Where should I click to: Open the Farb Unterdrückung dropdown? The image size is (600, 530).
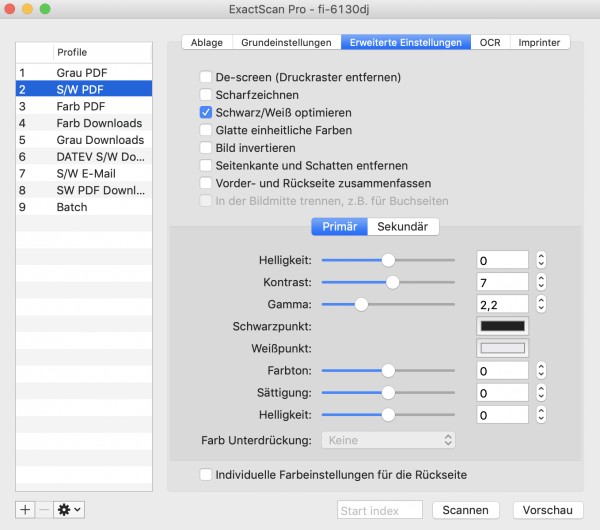click(388, 440)
